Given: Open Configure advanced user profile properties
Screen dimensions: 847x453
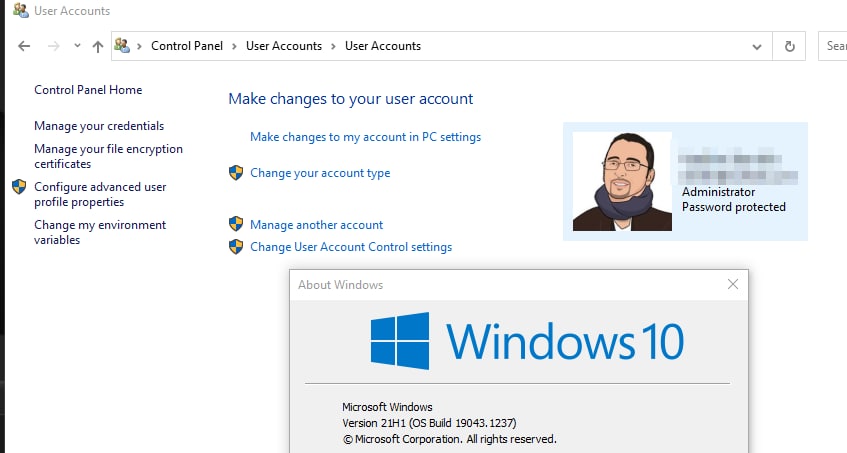Looking at the screenshot, I should point(100,194).
